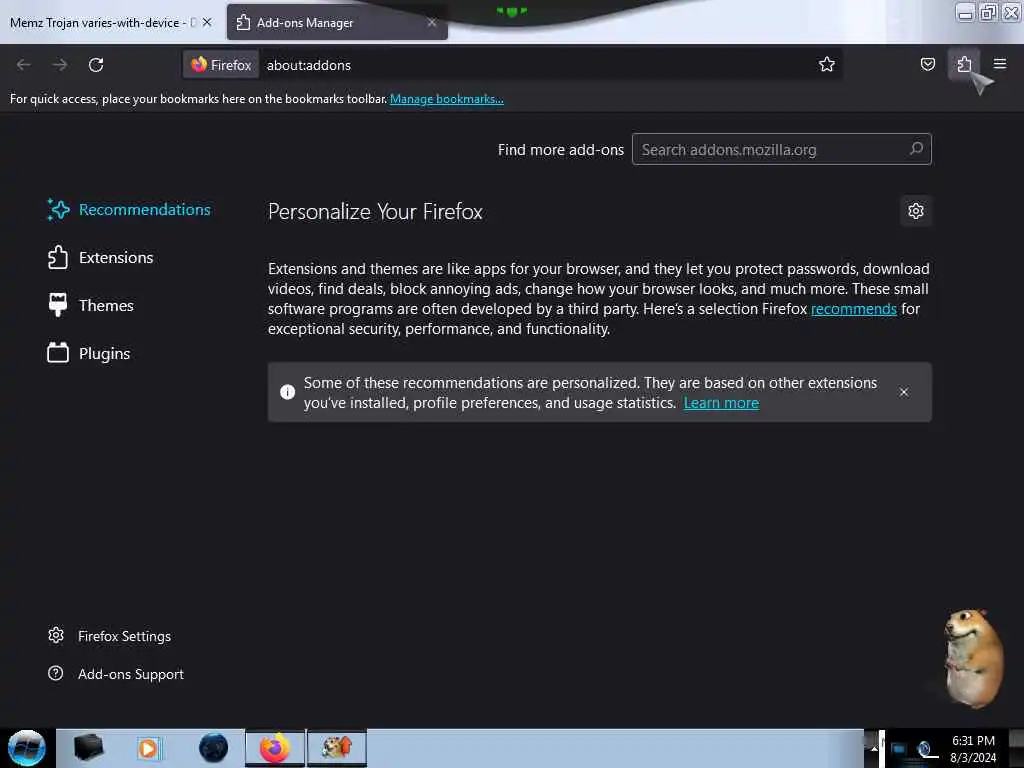Dismiss the personalized recommendations notice

[x=903, y=392]
